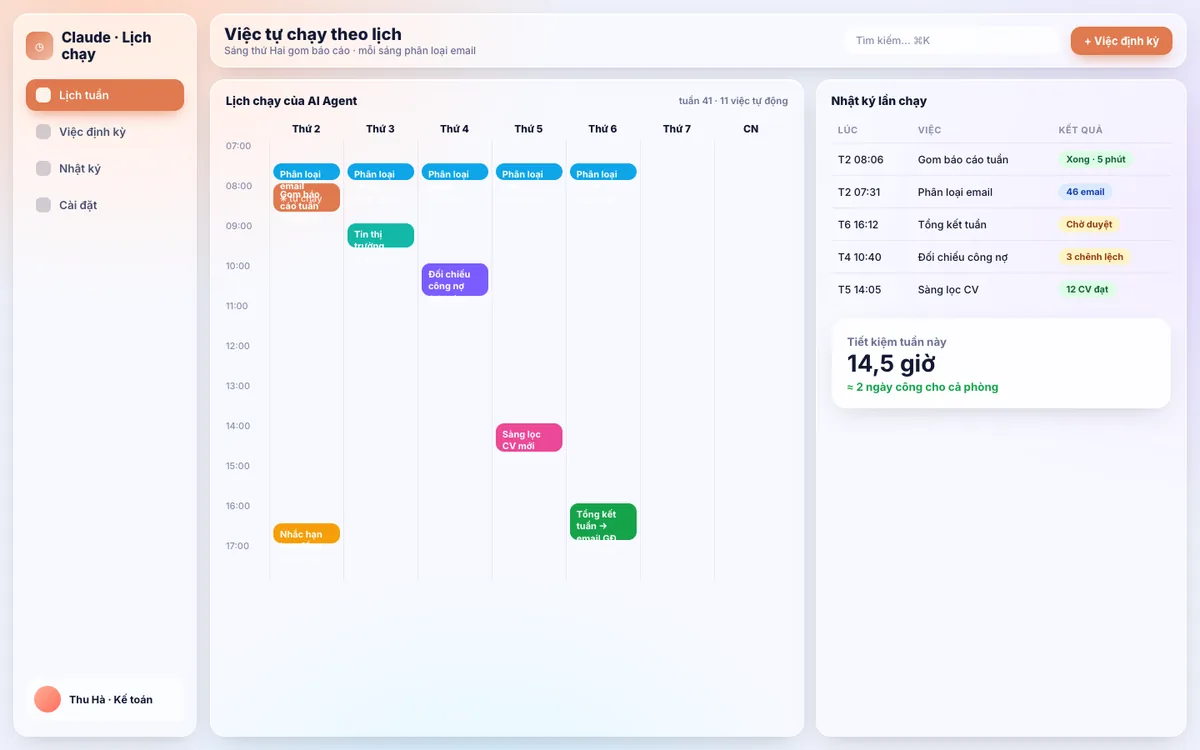Open the purple Đối chiếu công nợ event
The width and height of the screenshot is (1200, 750).
(x=454, y=279)
